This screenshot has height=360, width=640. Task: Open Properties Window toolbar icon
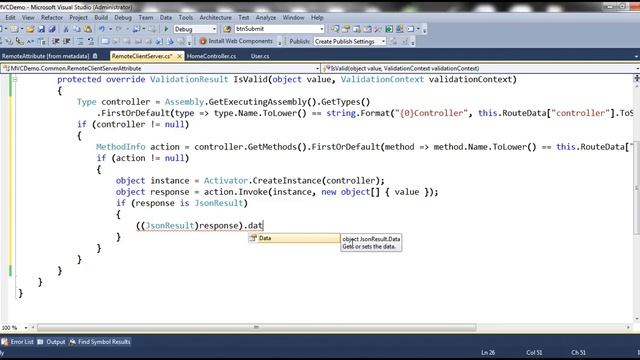click(x=346, y=29)
